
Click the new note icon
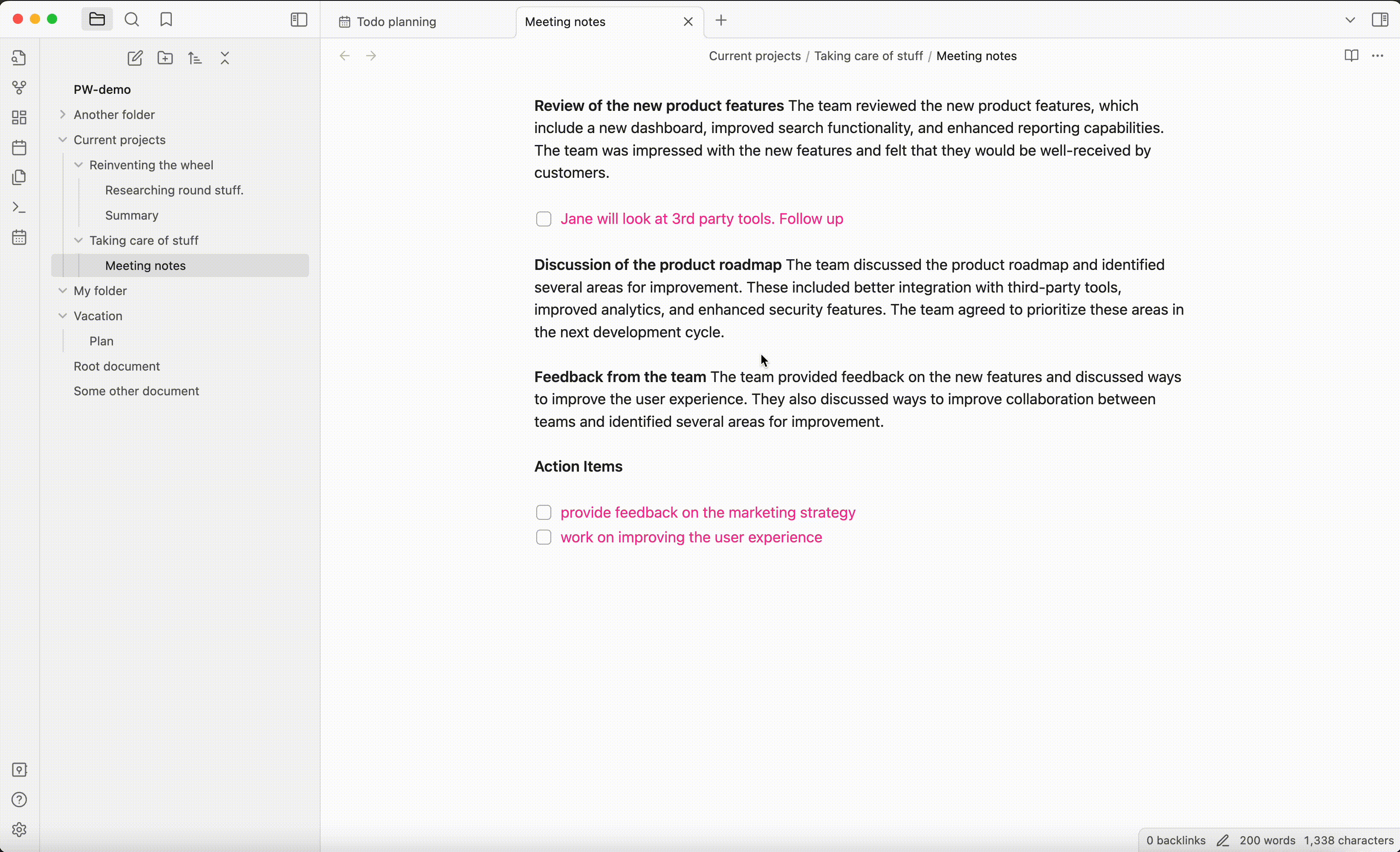click(x=135, y=58)
